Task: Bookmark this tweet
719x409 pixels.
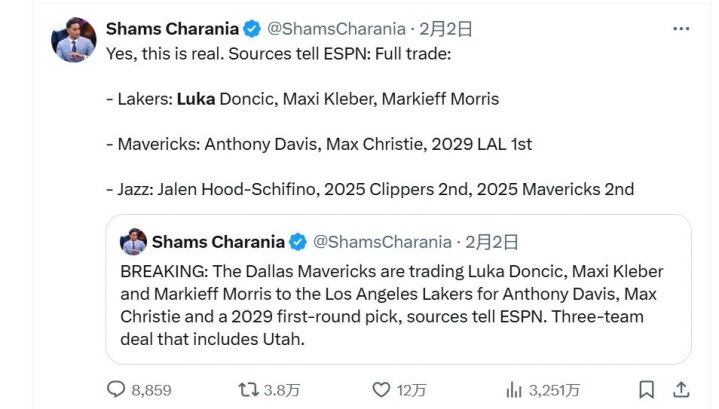Action: tap(647, 390)
